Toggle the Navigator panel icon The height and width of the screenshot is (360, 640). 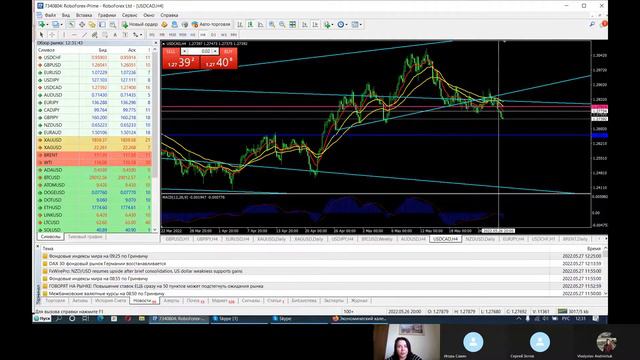click(92, 24)
